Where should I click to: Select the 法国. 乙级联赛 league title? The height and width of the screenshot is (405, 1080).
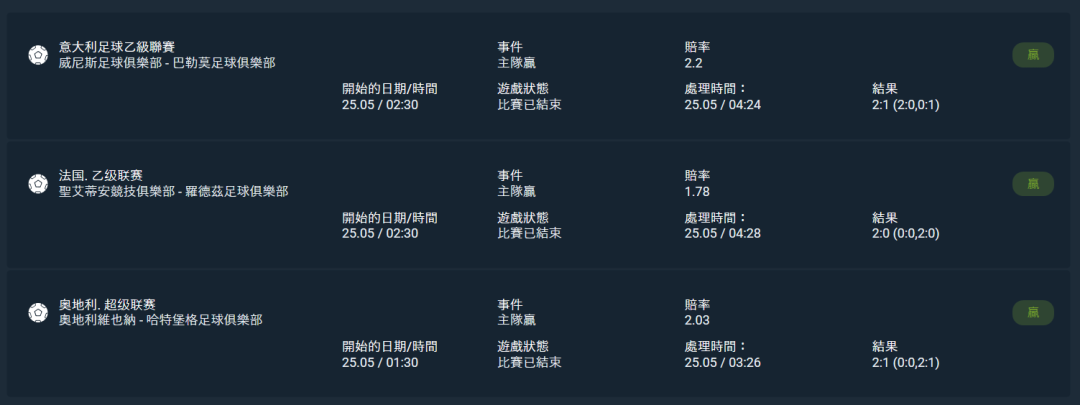tap(101, 176)
